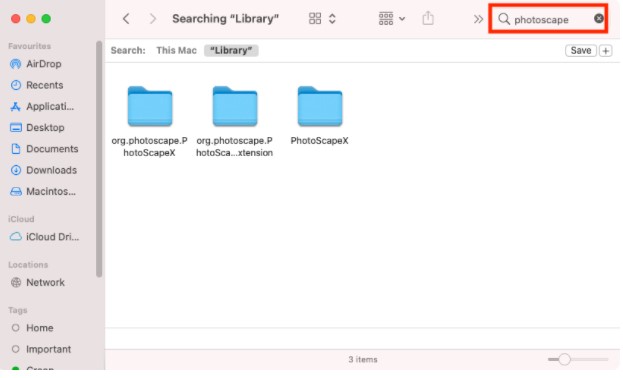This screenshot has height=378, width=623.
Task: Open Network in the sidebar
Action: coord(45,283)
